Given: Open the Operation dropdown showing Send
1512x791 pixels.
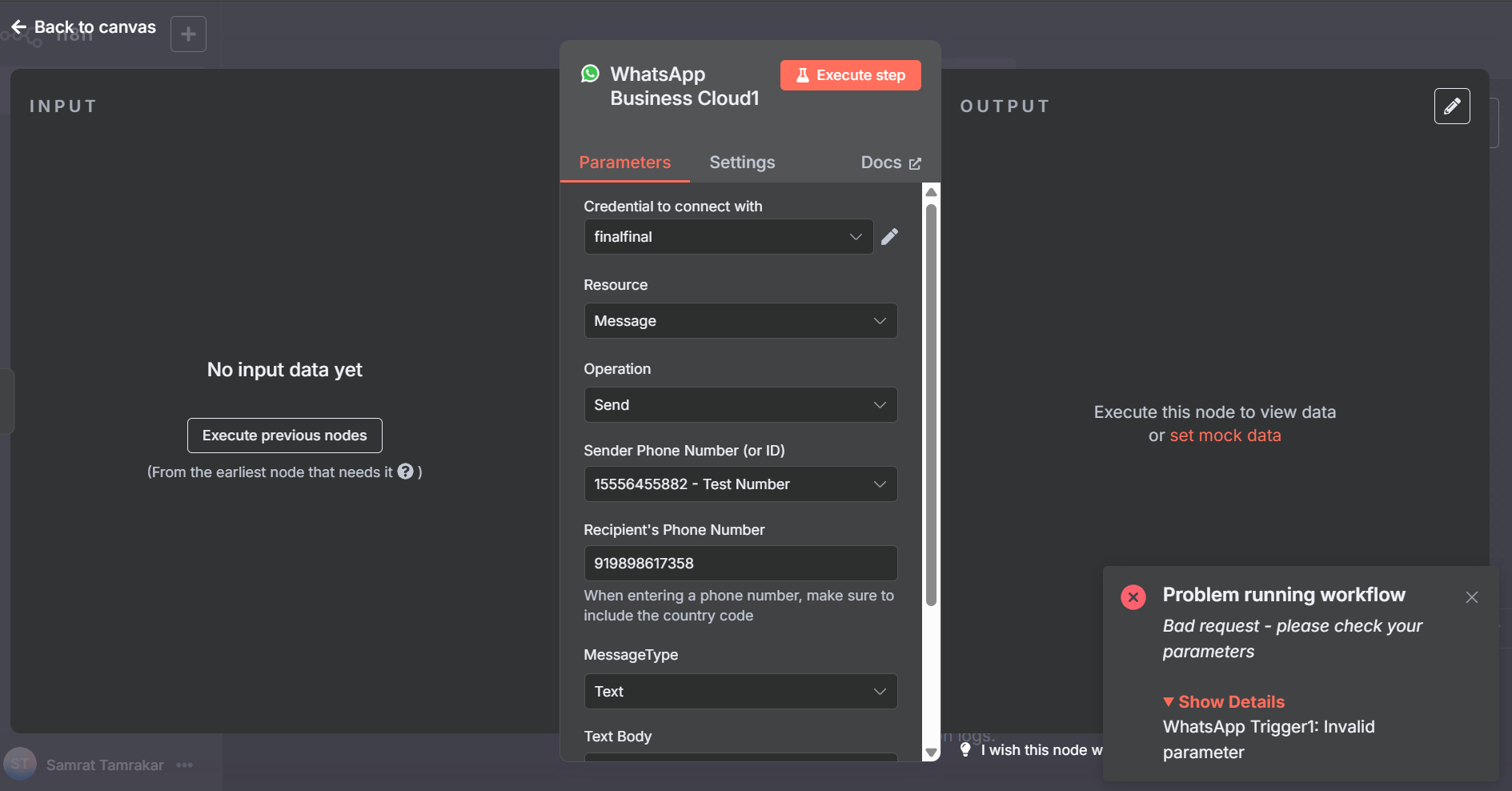Looking at the screenshot, I should [x=740, y=405].
